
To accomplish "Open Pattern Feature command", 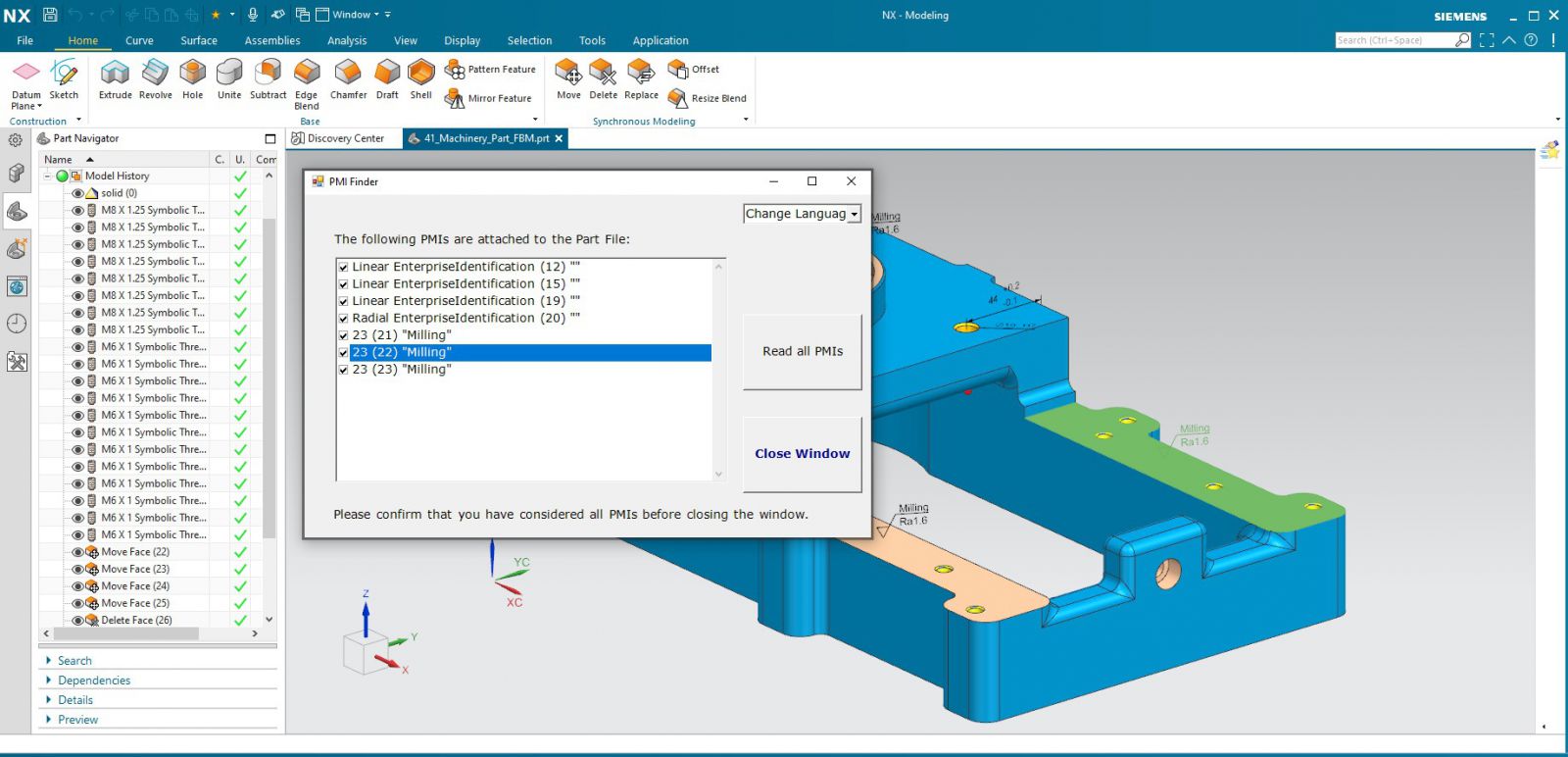I will pos(490,70).
